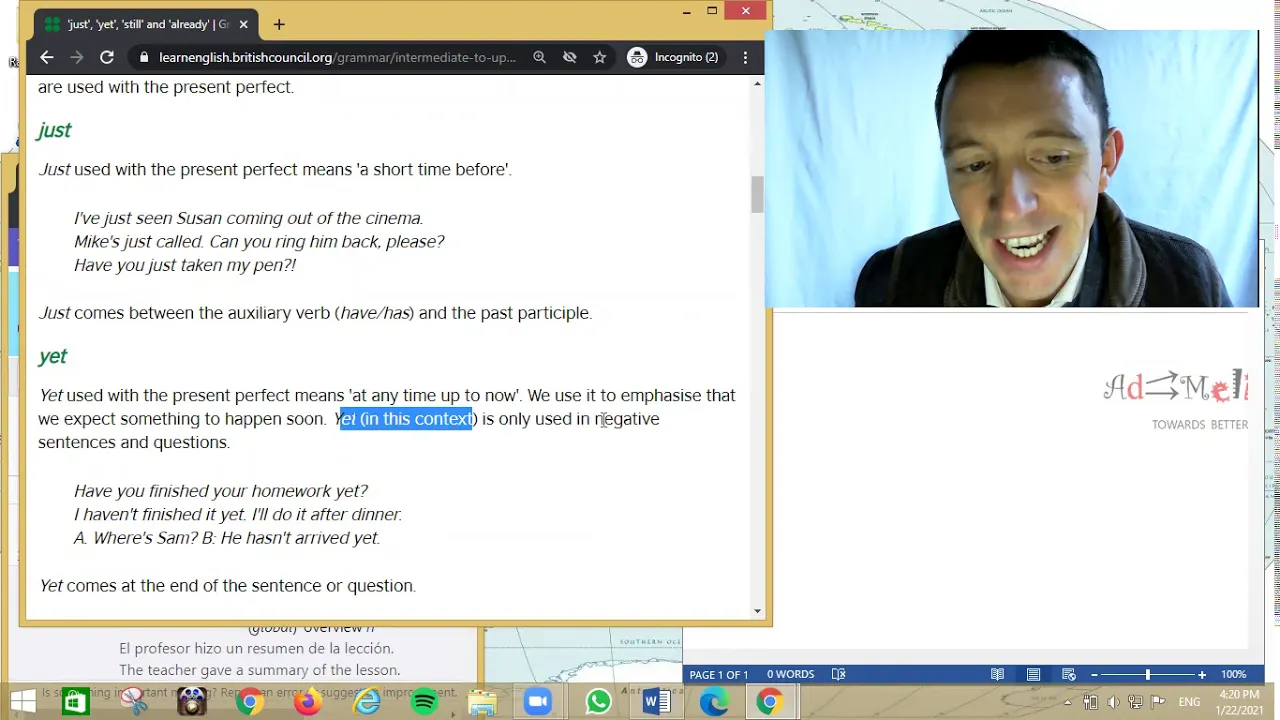The image size is (1280, 720).
Task: Click the vertical scrollbar thumb on the page
Action: pyautogui.click(x=757, y=194)
